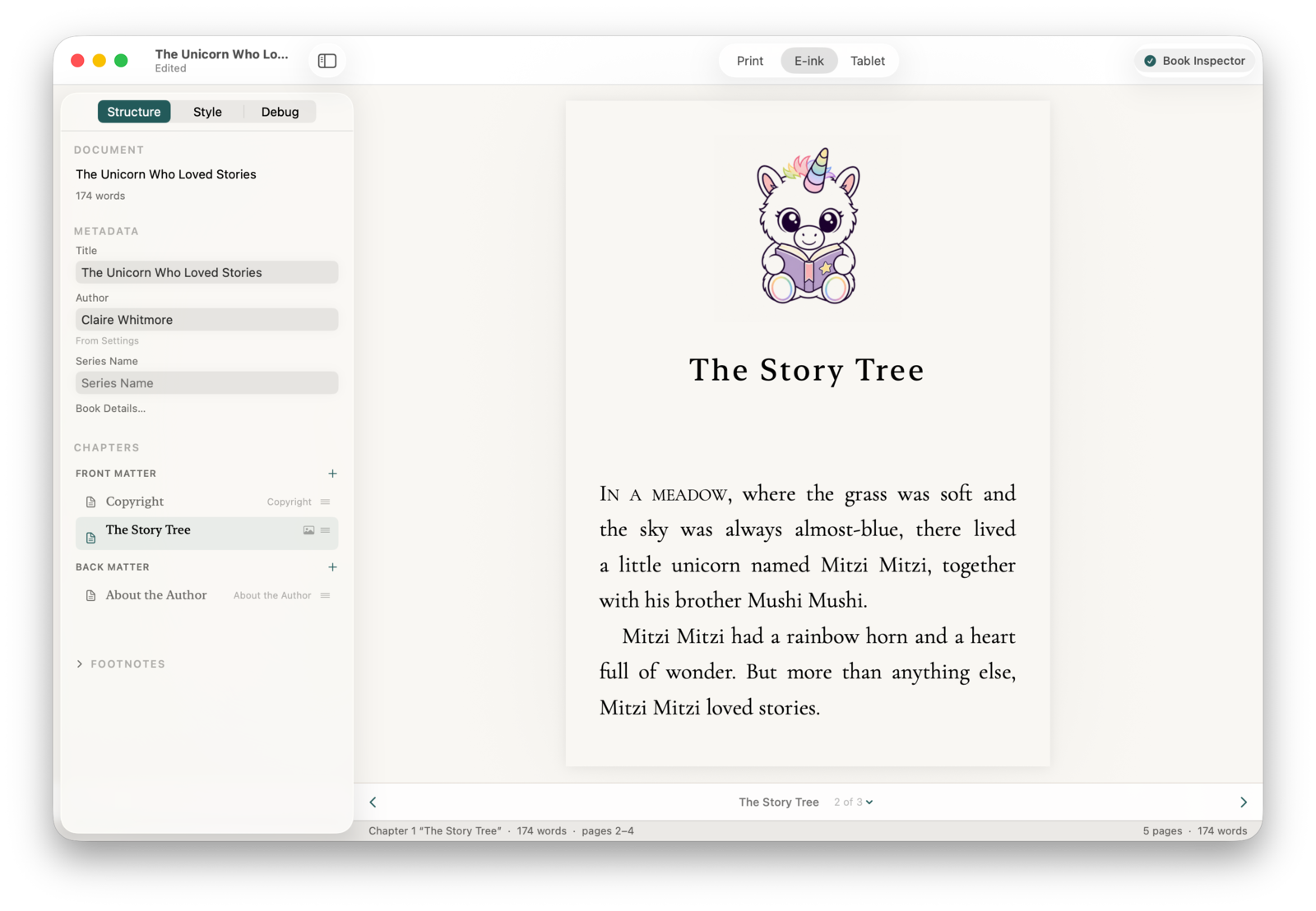The image size is (1316, 911).
Task: Click the BACK MATTER section header
Action: click(x=113, y=567)
